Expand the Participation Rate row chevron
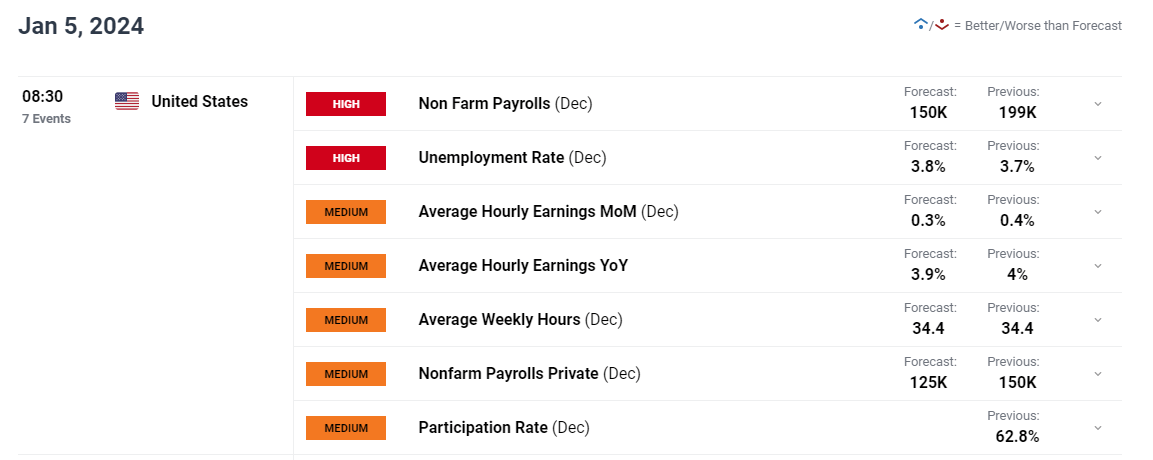 (1097, 428)
